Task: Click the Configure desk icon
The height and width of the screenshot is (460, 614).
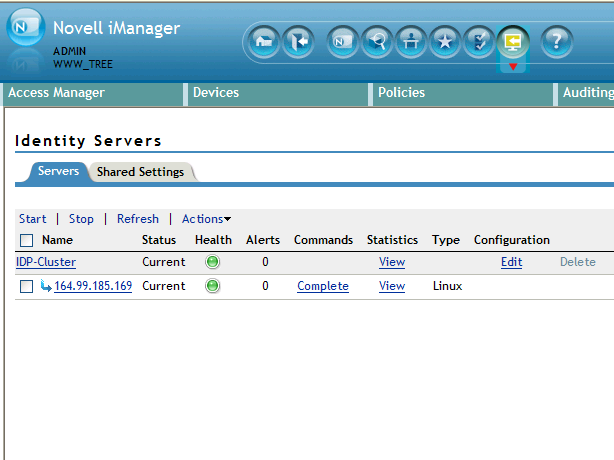Action: pos(411,41)
